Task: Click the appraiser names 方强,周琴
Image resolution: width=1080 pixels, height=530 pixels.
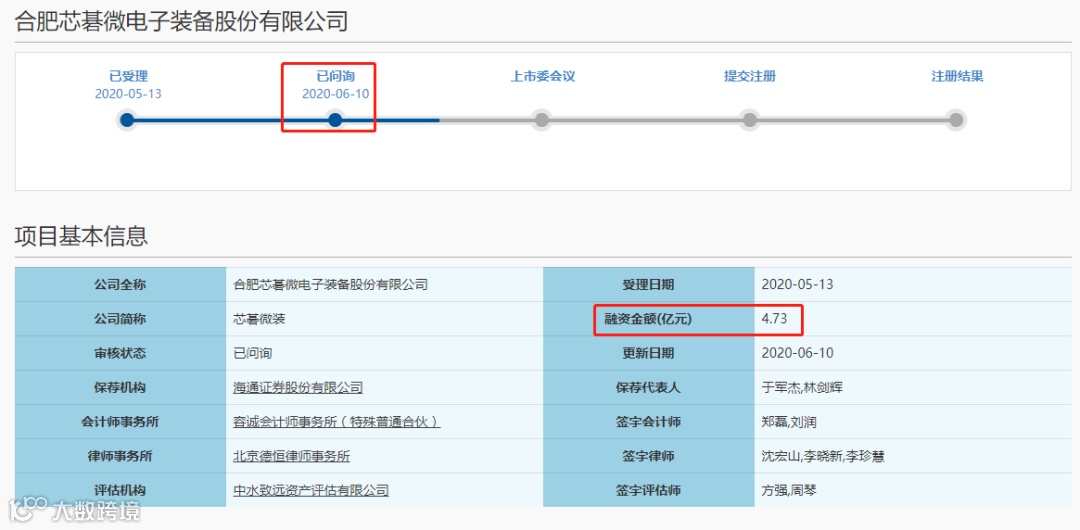Action: click(x=789, y=491)
